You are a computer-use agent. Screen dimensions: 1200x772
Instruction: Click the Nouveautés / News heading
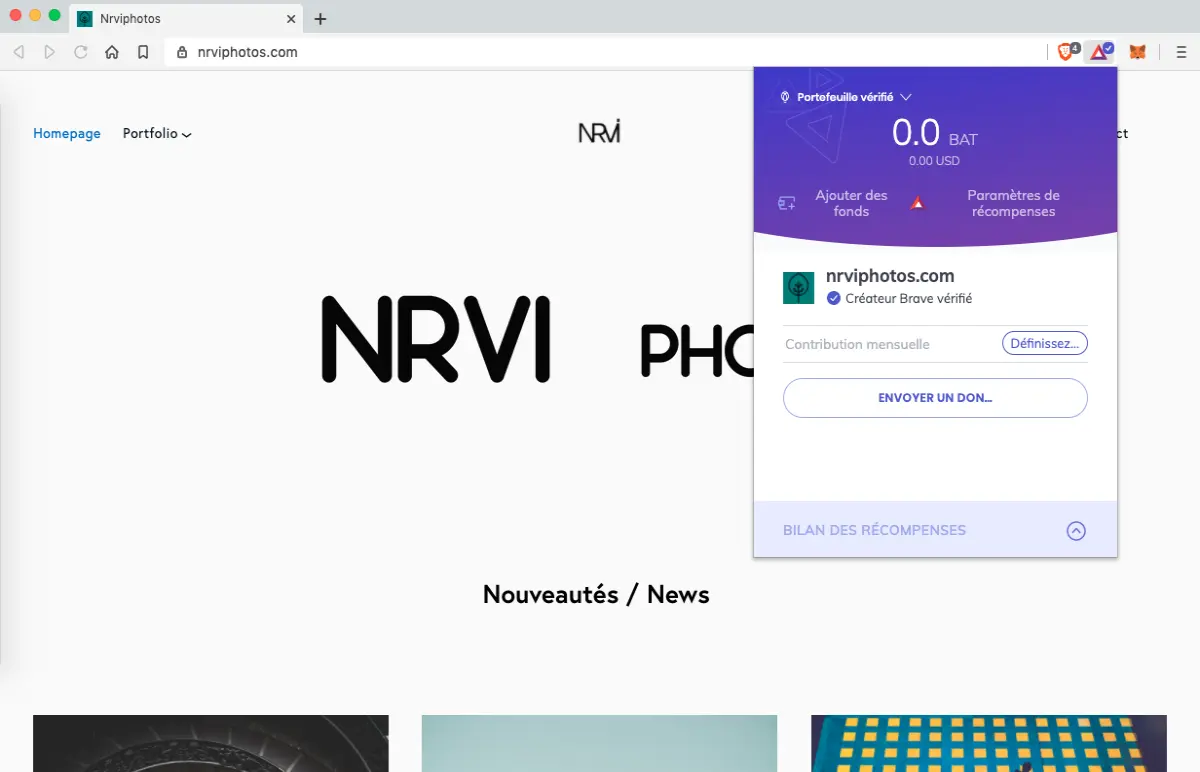pyautogui.click(x=596, y=594)
